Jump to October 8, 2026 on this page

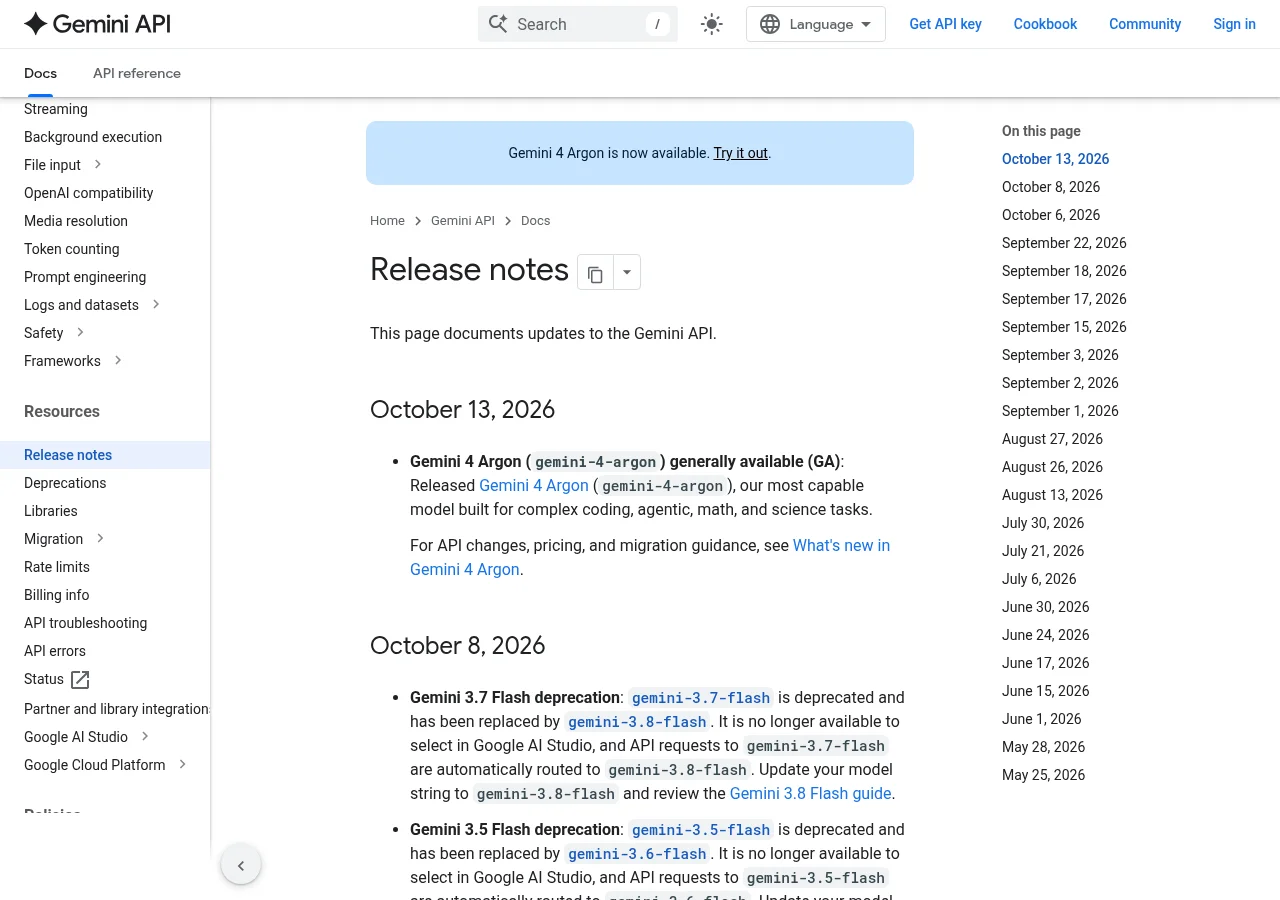[1051, 187]
